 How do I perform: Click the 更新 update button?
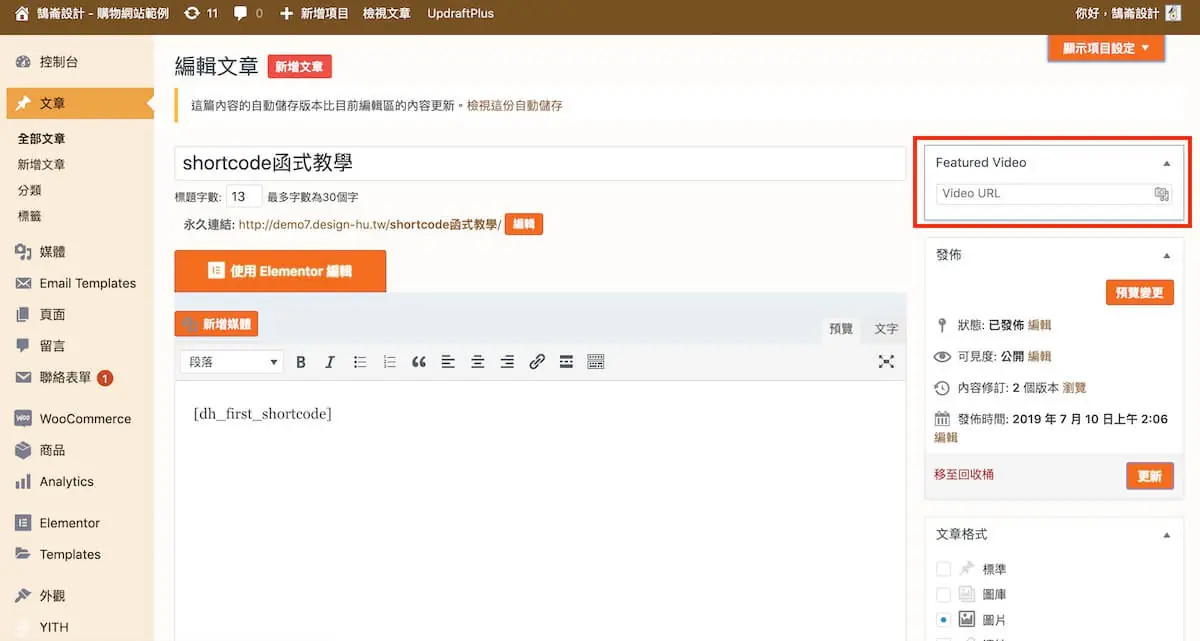1150,476
